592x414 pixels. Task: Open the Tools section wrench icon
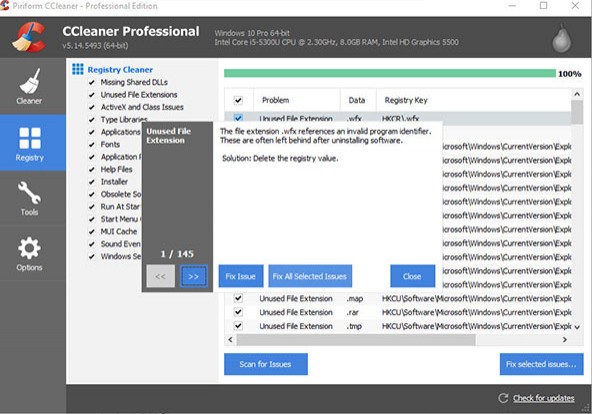[29, 193]
